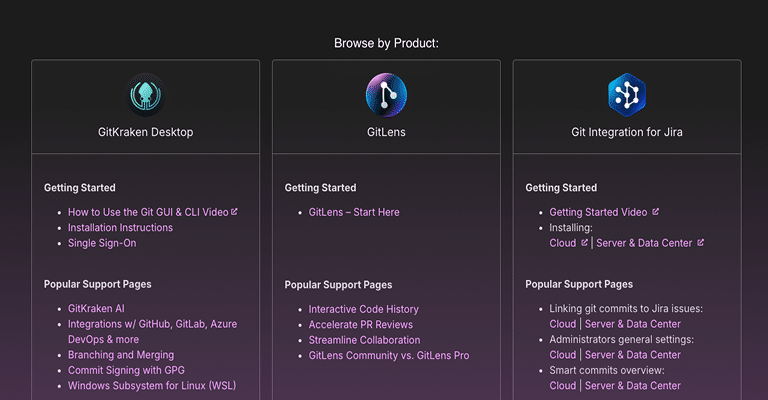View GitLens Community vs. GitLens Pro comparison
Image resolution: width=768 pixels, height=400 pixels.
coord(389,355)
